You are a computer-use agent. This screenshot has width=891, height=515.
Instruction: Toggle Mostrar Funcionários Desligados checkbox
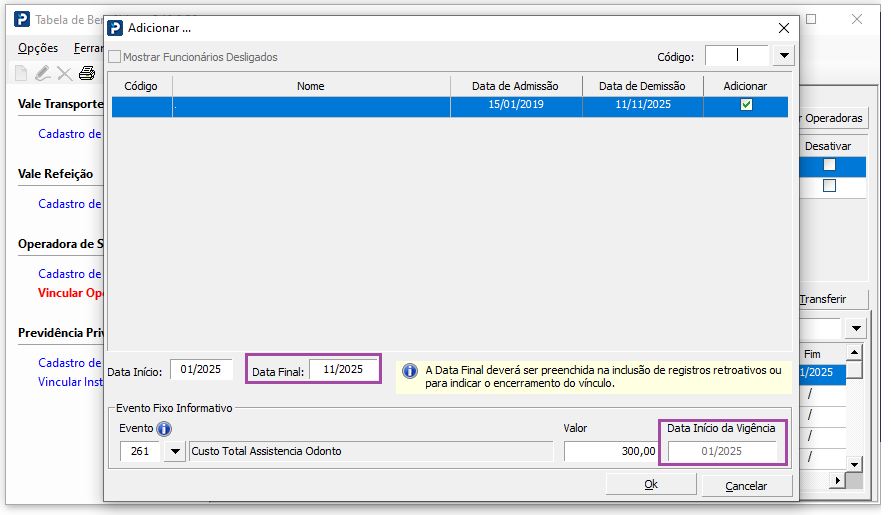[x=115, y=57]
